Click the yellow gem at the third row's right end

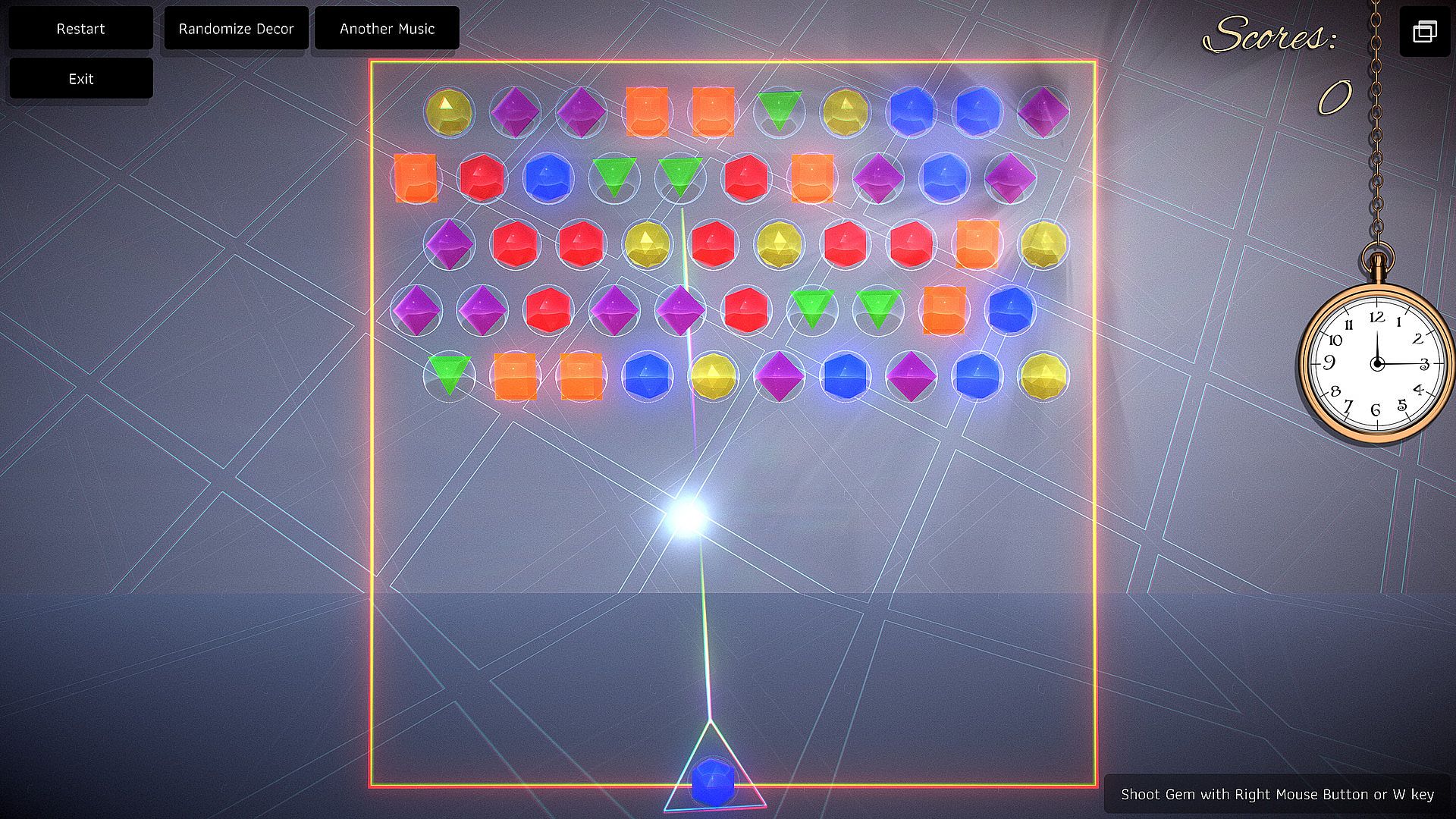pos(1043,244)
